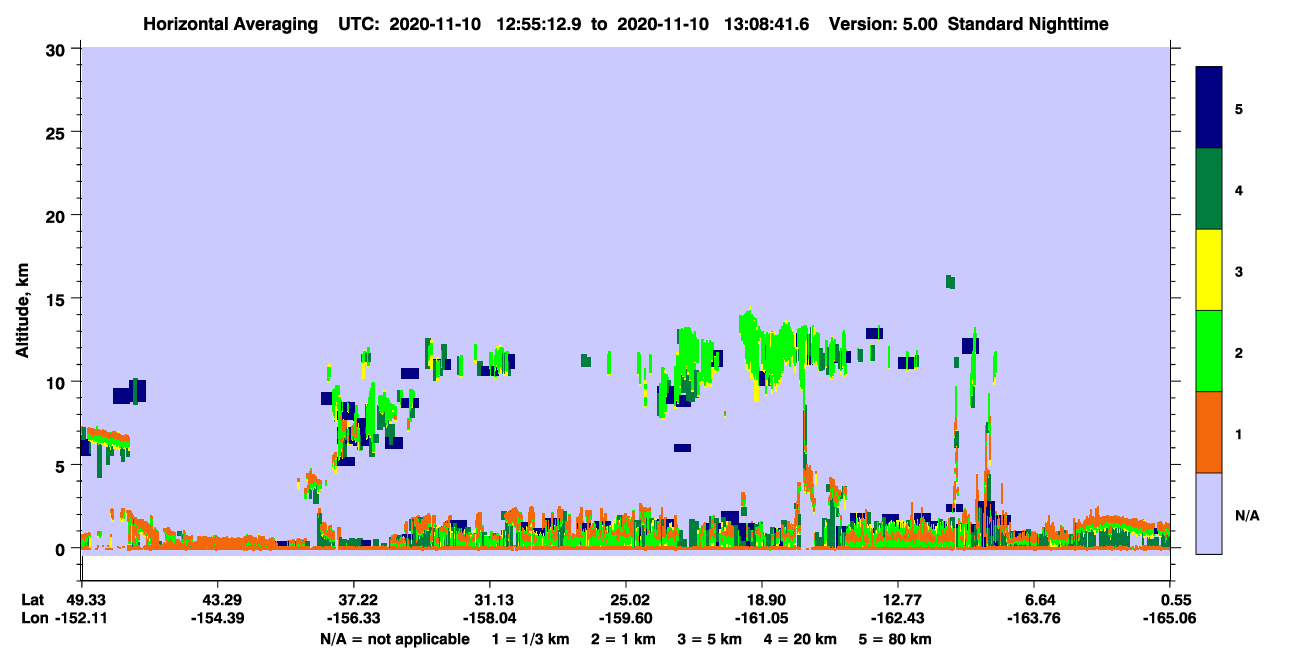The height and width of the screenshot is (667, 1300).
Task: Click the y-axis tick label '15'
Action: pyautogui.click(x=58, y=299)
